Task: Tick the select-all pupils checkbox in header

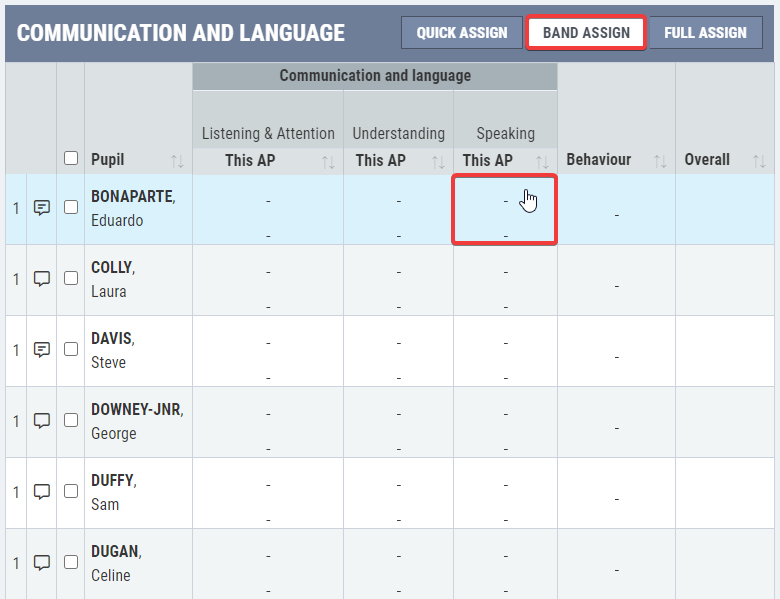Action: click(x=71, y=158)
